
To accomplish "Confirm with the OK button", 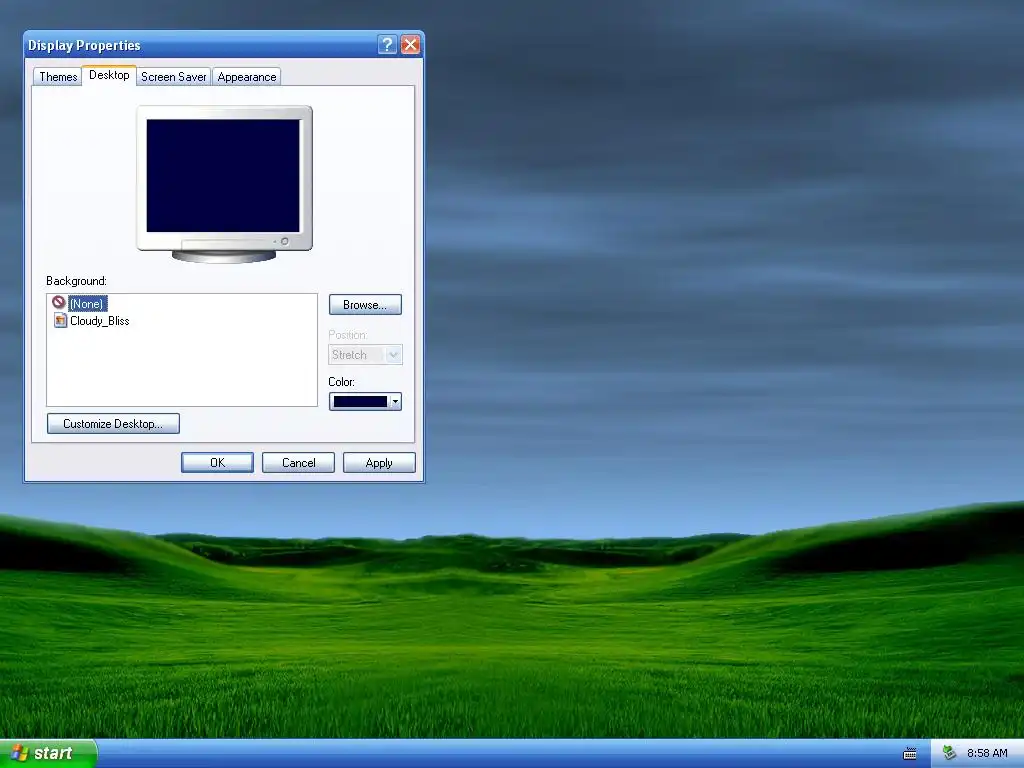I will point(217,462).
